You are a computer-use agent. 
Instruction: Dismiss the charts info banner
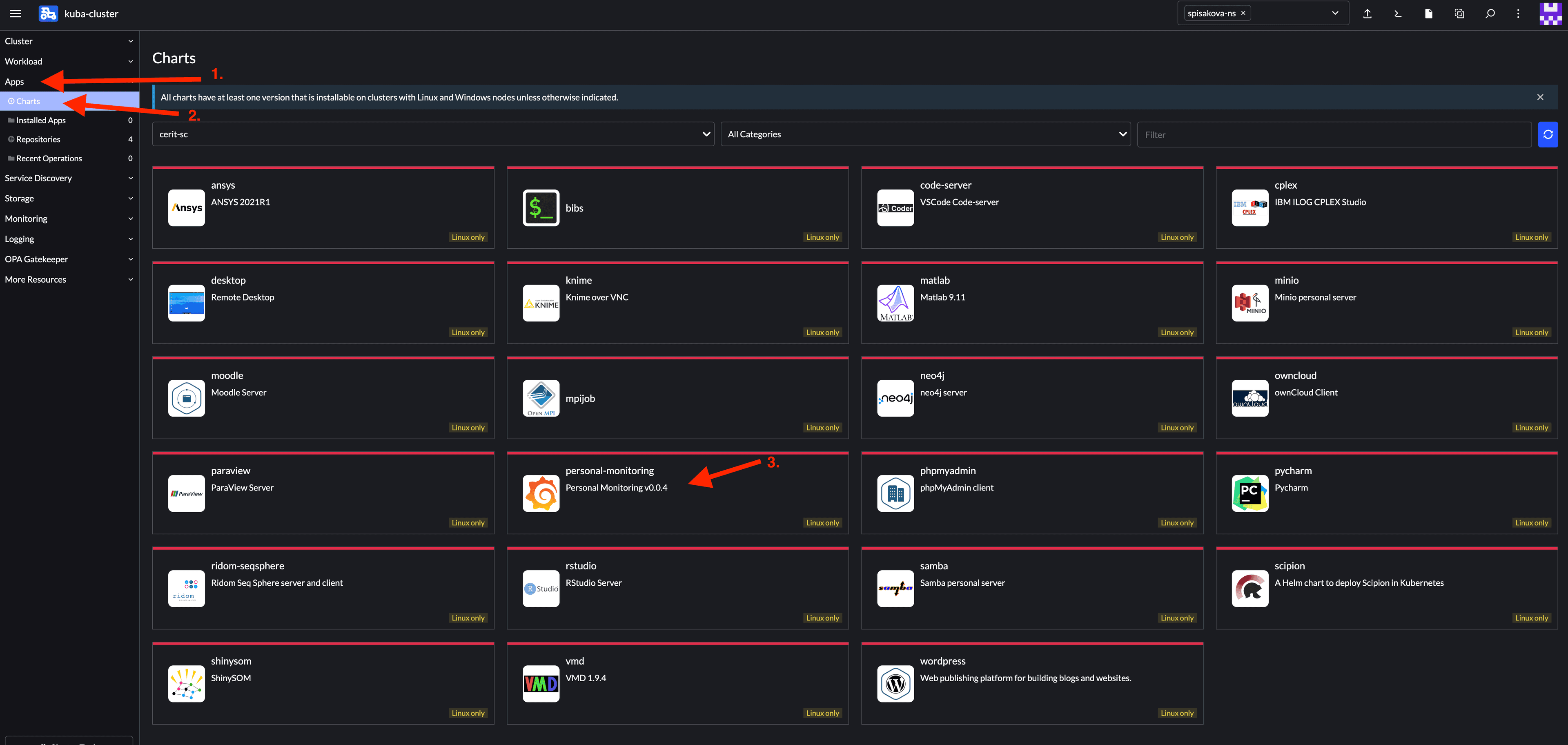[x=1540, y=97]
